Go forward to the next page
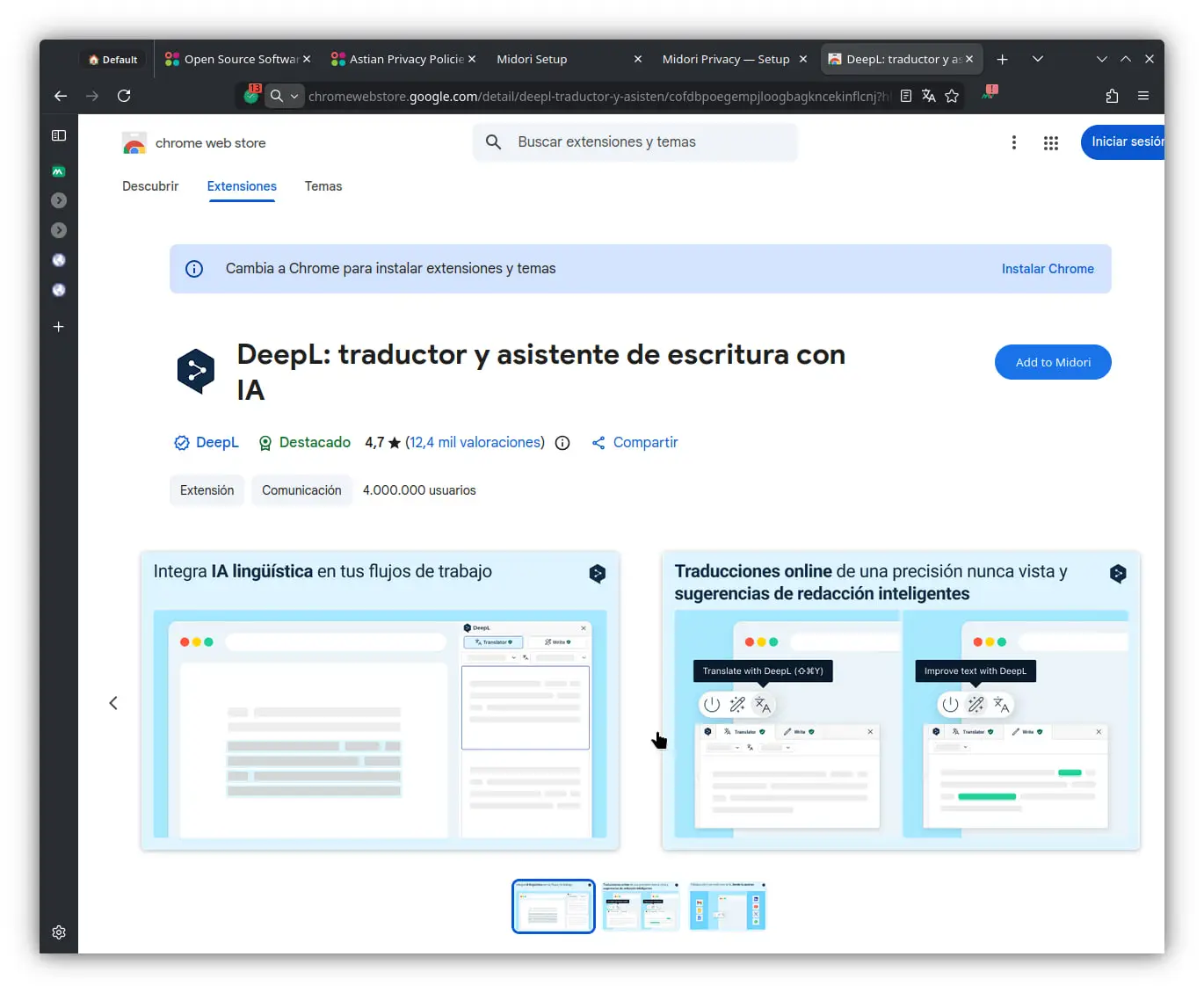This screenshot has height=993, width=1204. pos(92,96)
